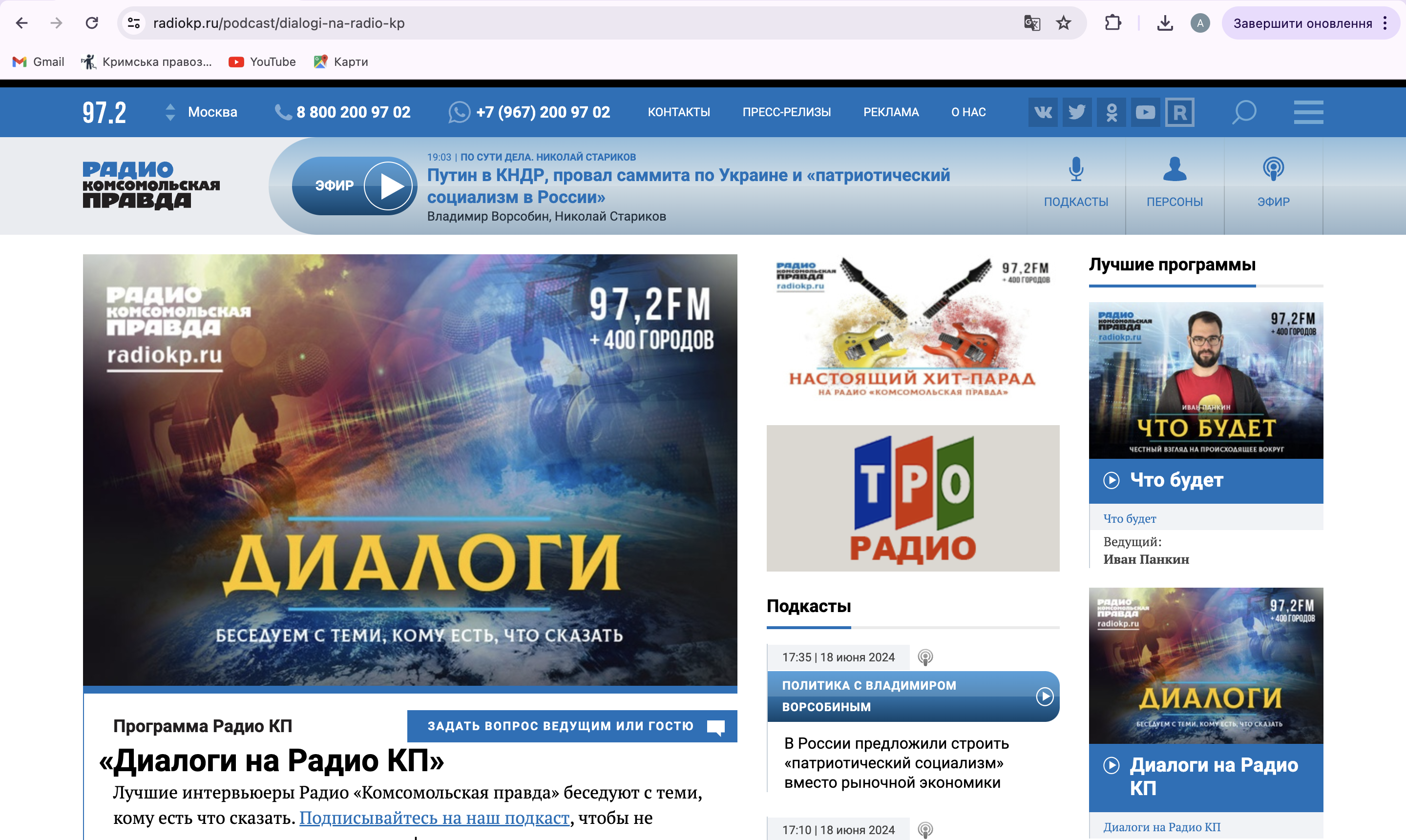This screenshot has height=840, width=1406.
Task: Open the Контакты menu item
Action: 679,112
